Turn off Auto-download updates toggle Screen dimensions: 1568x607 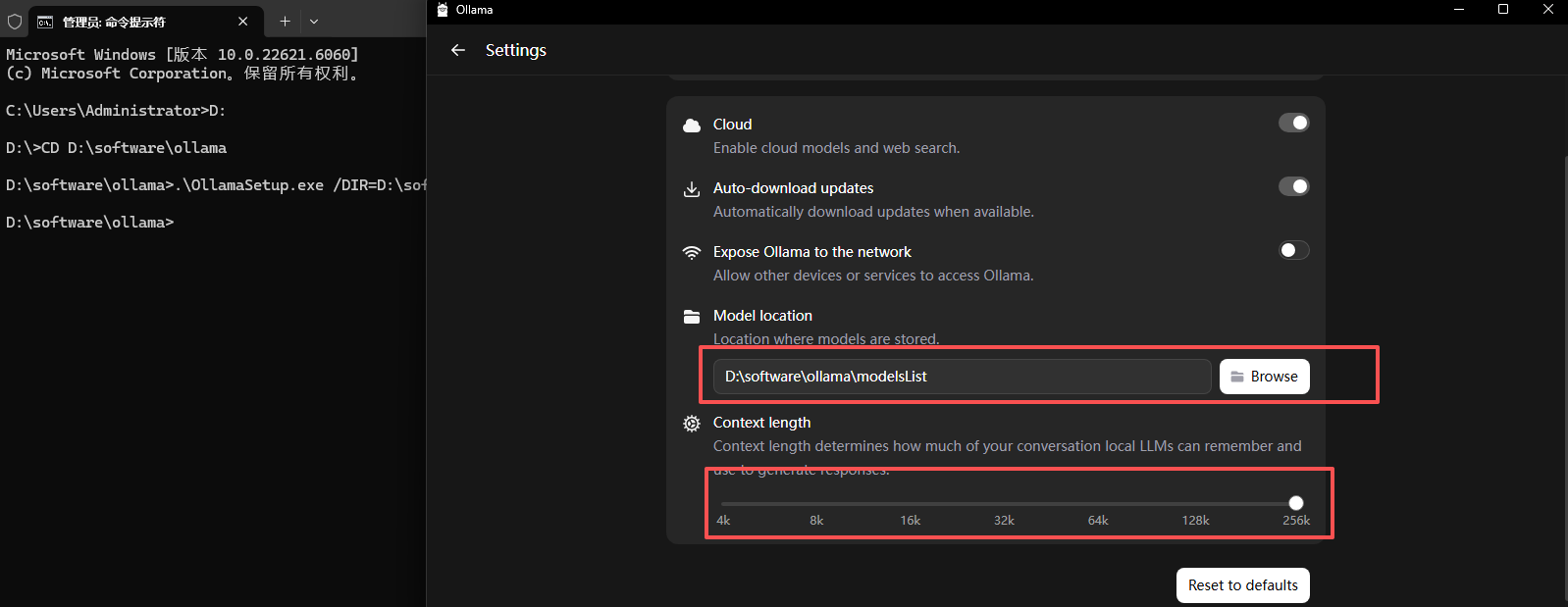[1293, 186]
